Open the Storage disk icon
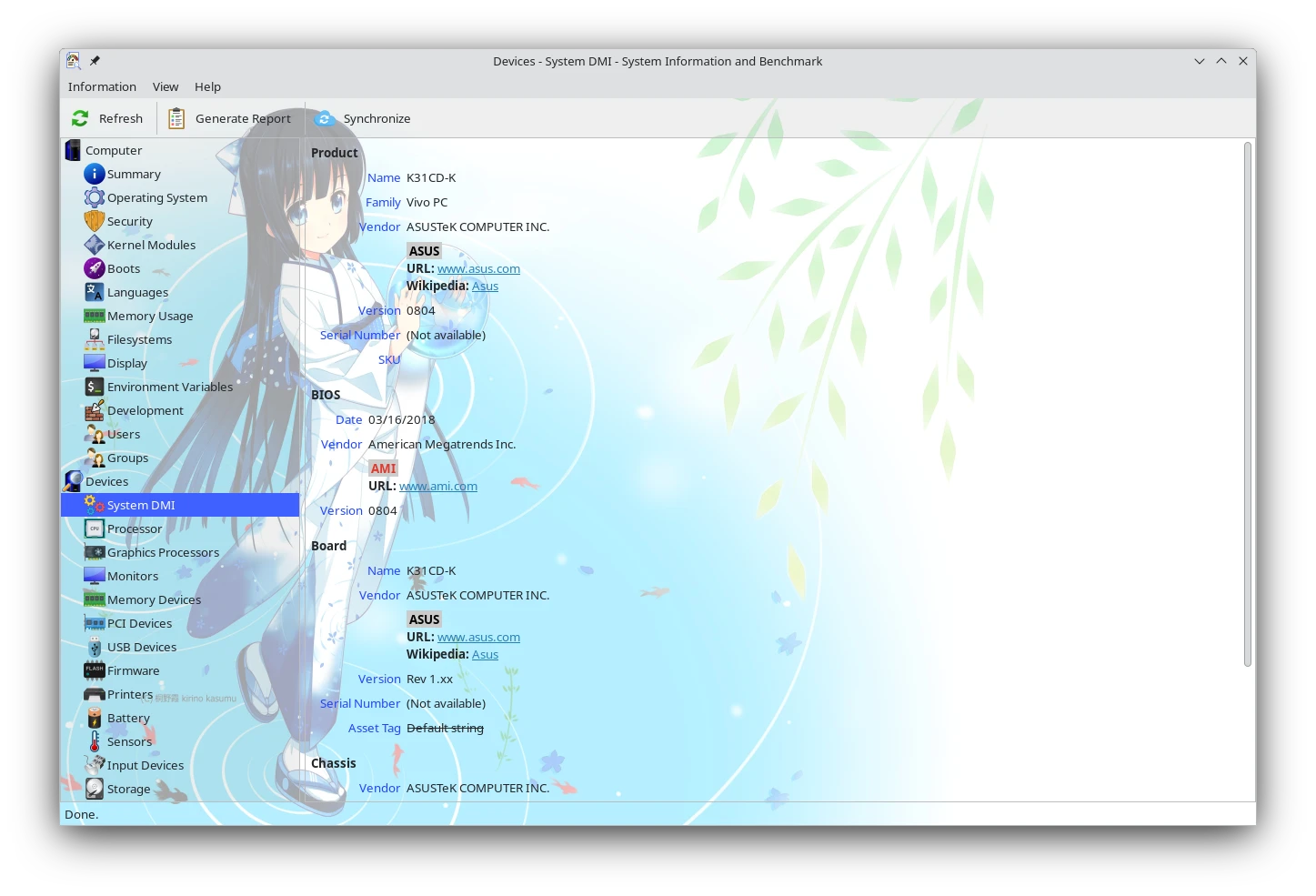Viewport: 1316px width, 896px height. pos(95,789)
